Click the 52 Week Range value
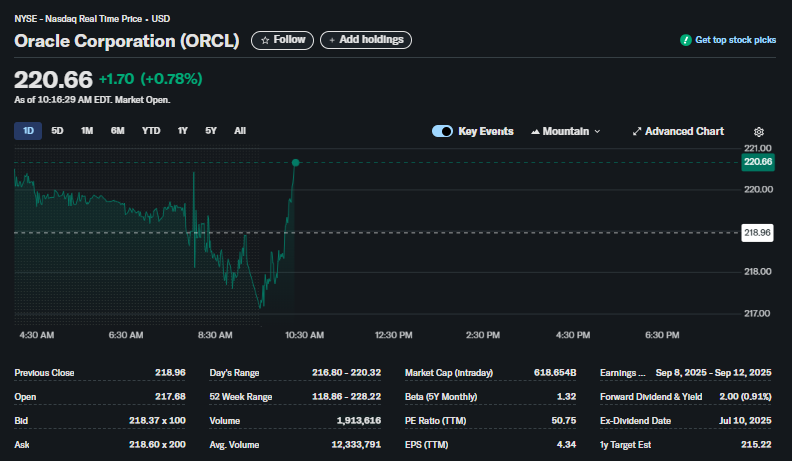792x461 pixels. [x=346, y=397]
